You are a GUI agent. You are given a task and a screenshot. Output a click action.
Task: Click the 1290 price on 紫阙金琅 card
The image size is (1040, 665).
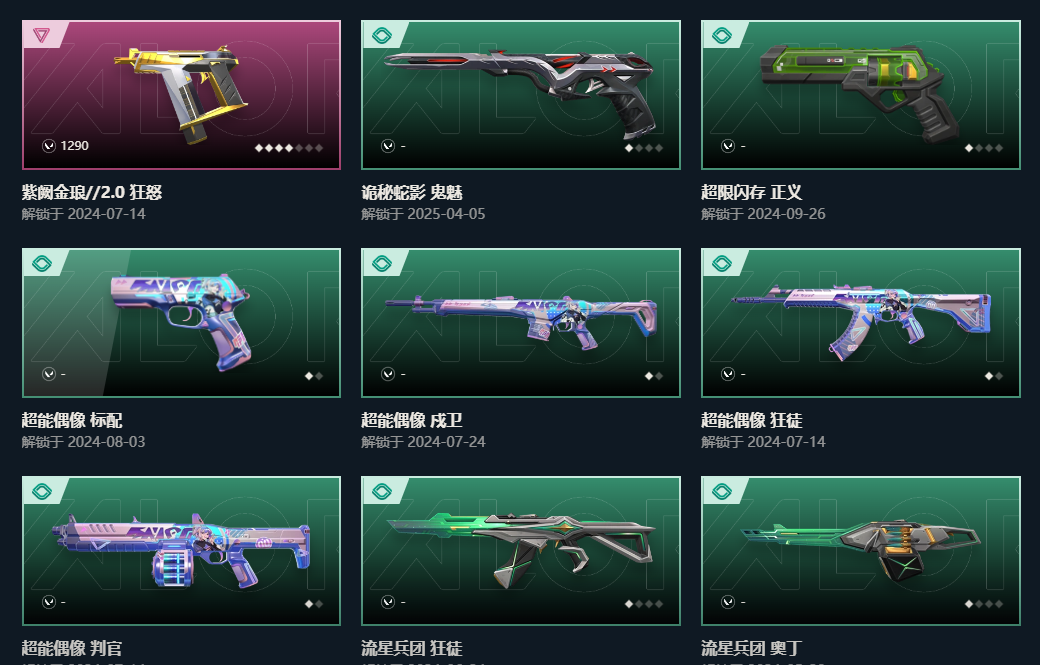[x=74, y=146]
